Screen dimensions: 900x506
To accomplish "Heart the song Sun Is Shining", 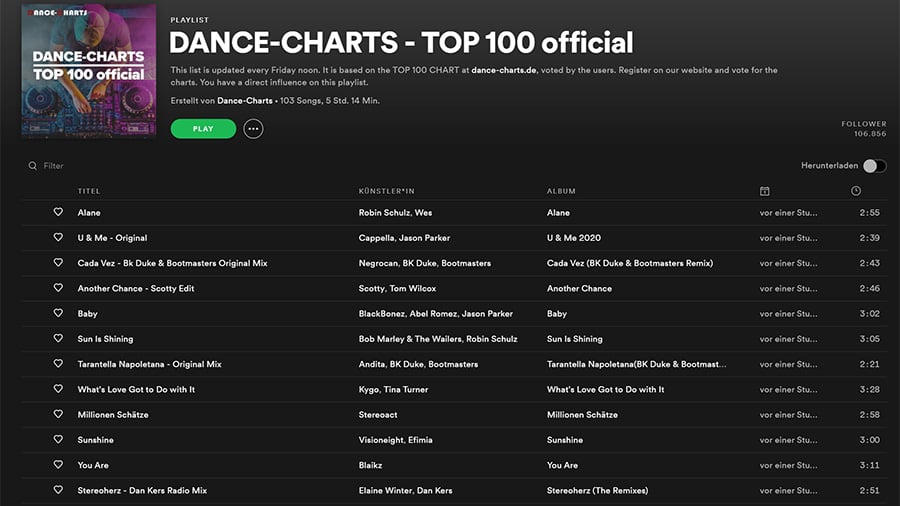I will 58,338.
